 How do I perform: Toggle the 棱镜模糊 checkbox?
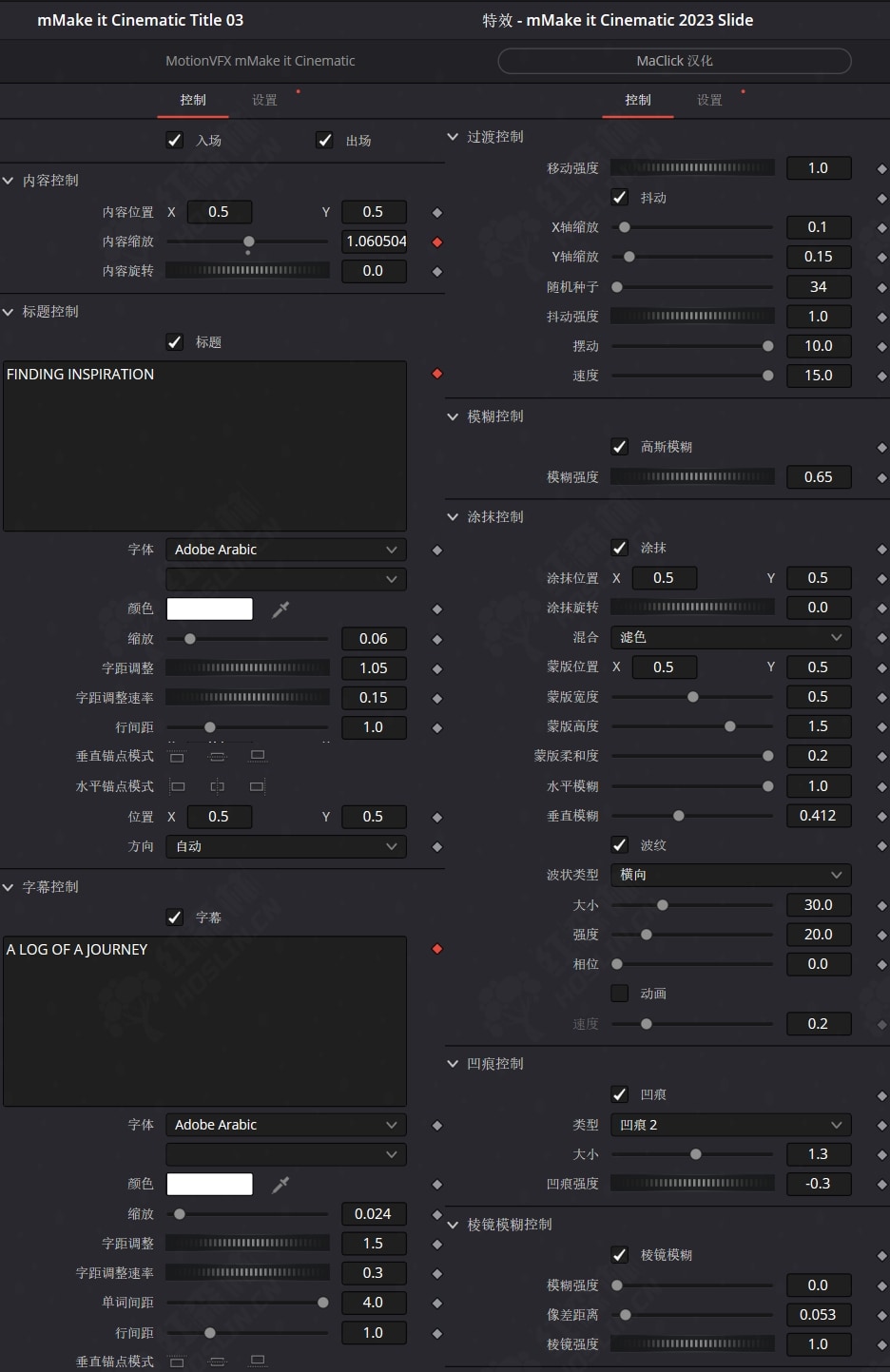coord(620,1254)
